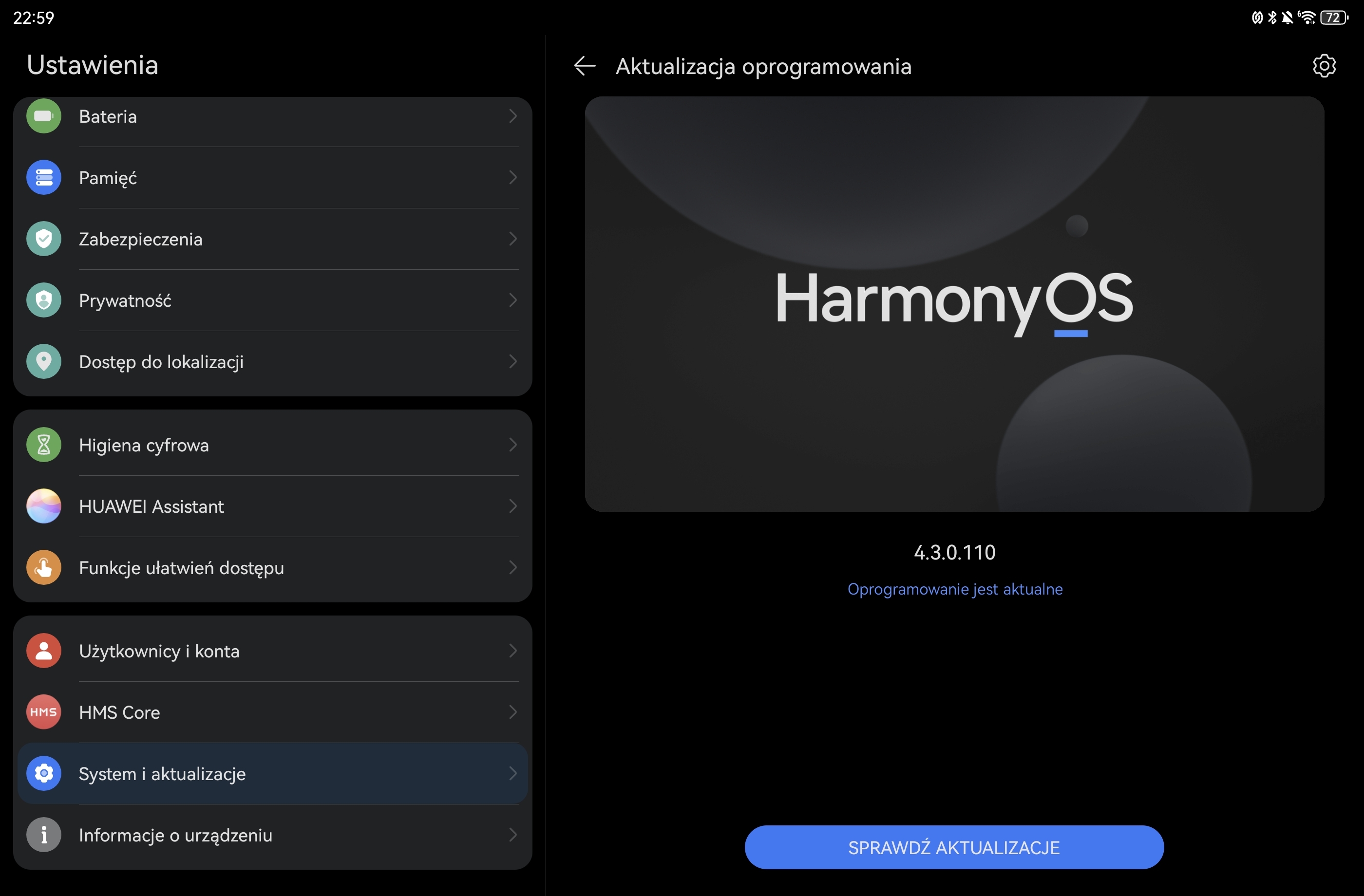The width and height of the screenshot is (1364, 896).
Task: Select System i aktualizacje entry
Action: point(273,773)
